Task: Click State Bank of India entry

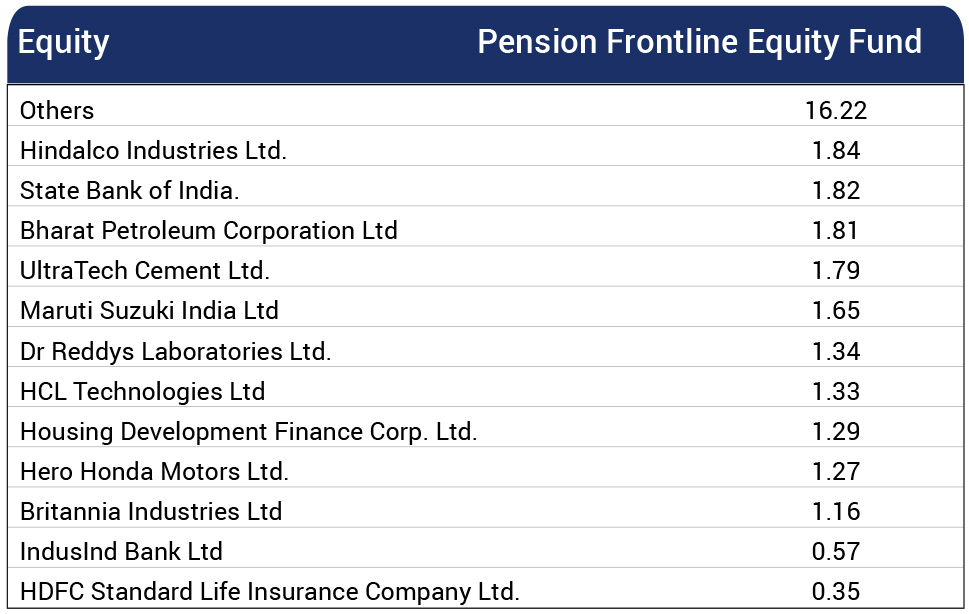Action: 129,191
